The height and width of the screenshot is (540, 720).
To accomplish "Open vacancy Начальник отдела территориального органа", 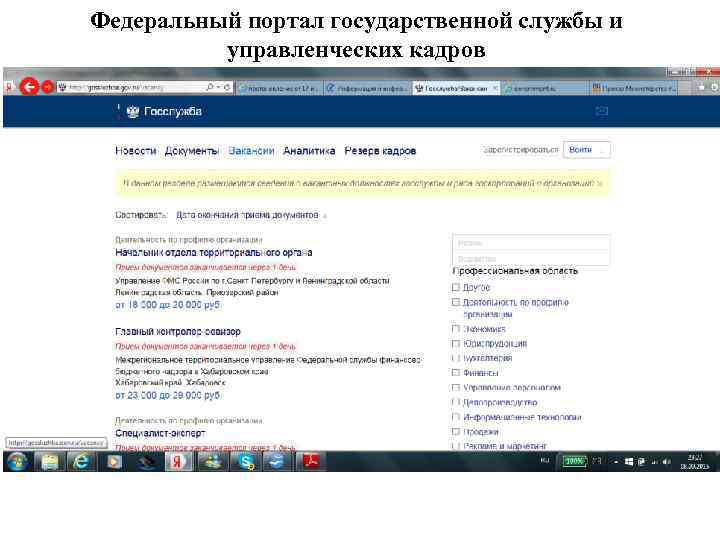I will (x=214, y=253).
